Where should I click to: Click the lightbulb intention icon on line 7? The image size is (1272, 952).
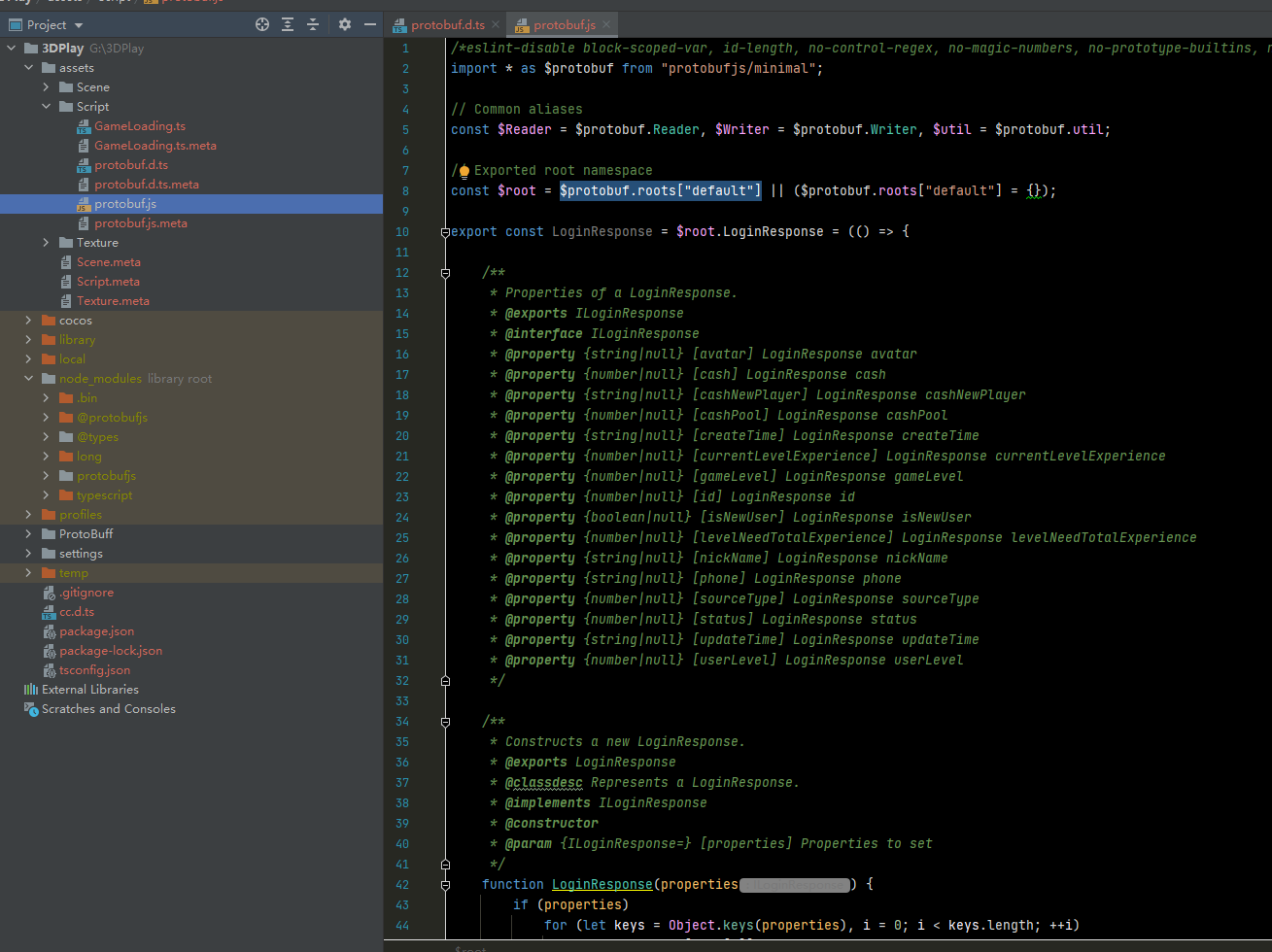point(464,171)
